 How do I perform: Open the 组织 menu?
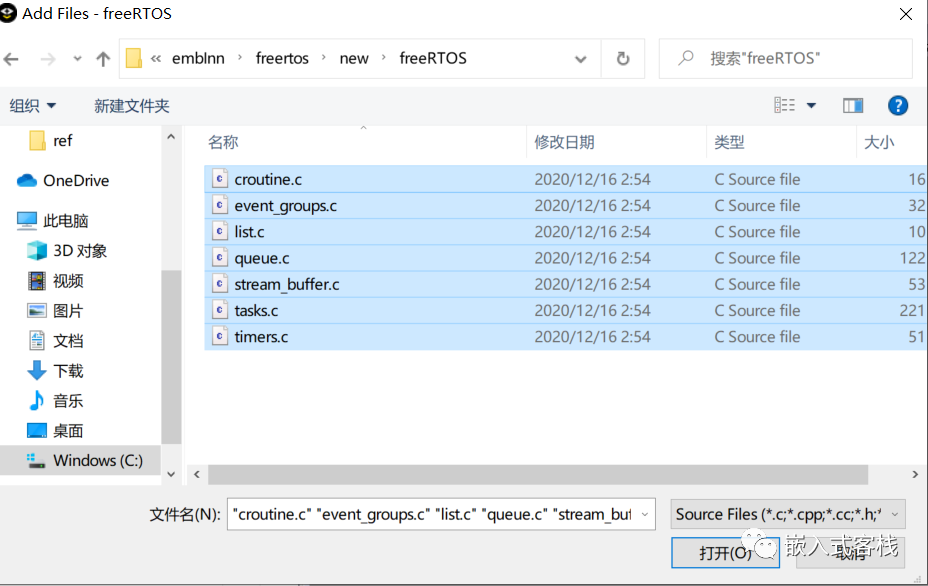click(33, 106)
